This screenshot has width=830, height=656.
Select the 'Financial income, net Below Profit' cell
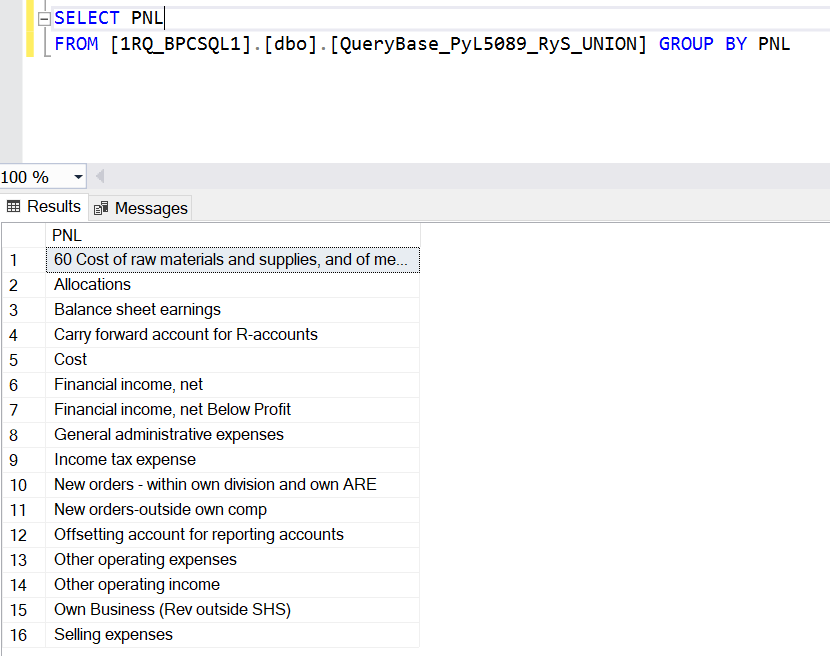click(x=233, y=410)
